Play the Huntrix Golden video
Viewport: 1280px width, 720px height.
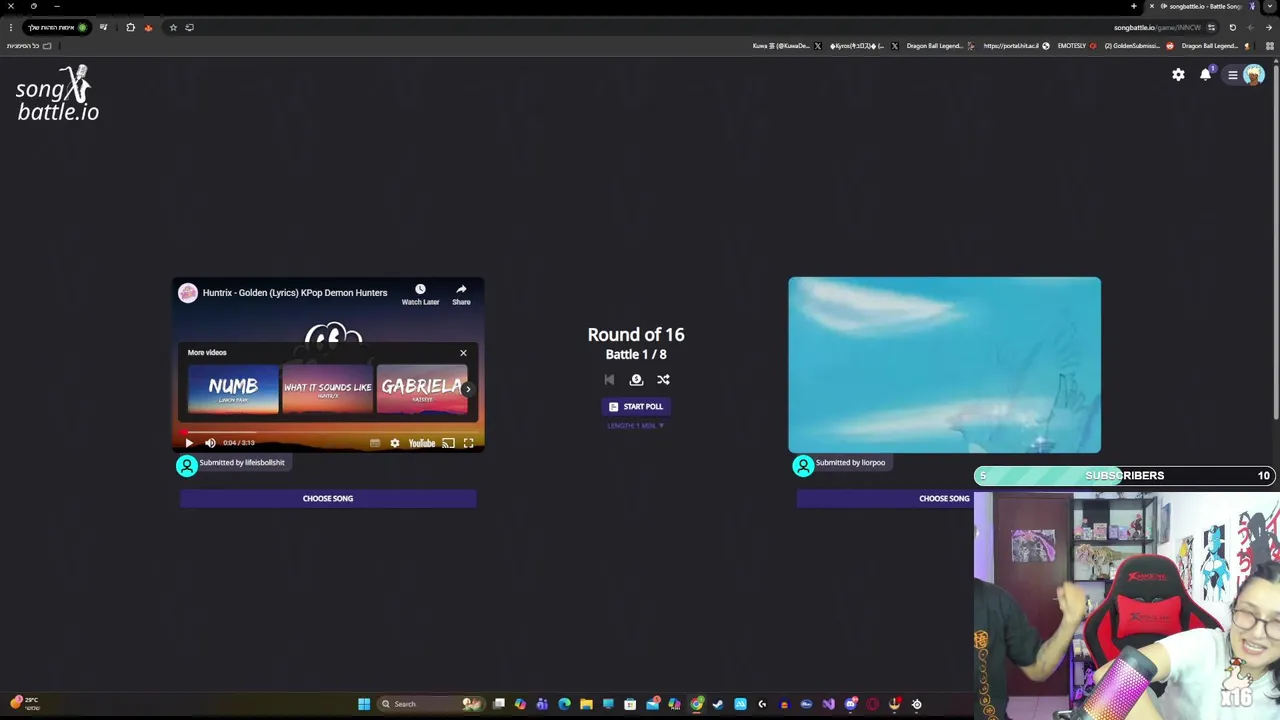click(x=189, y=443)
